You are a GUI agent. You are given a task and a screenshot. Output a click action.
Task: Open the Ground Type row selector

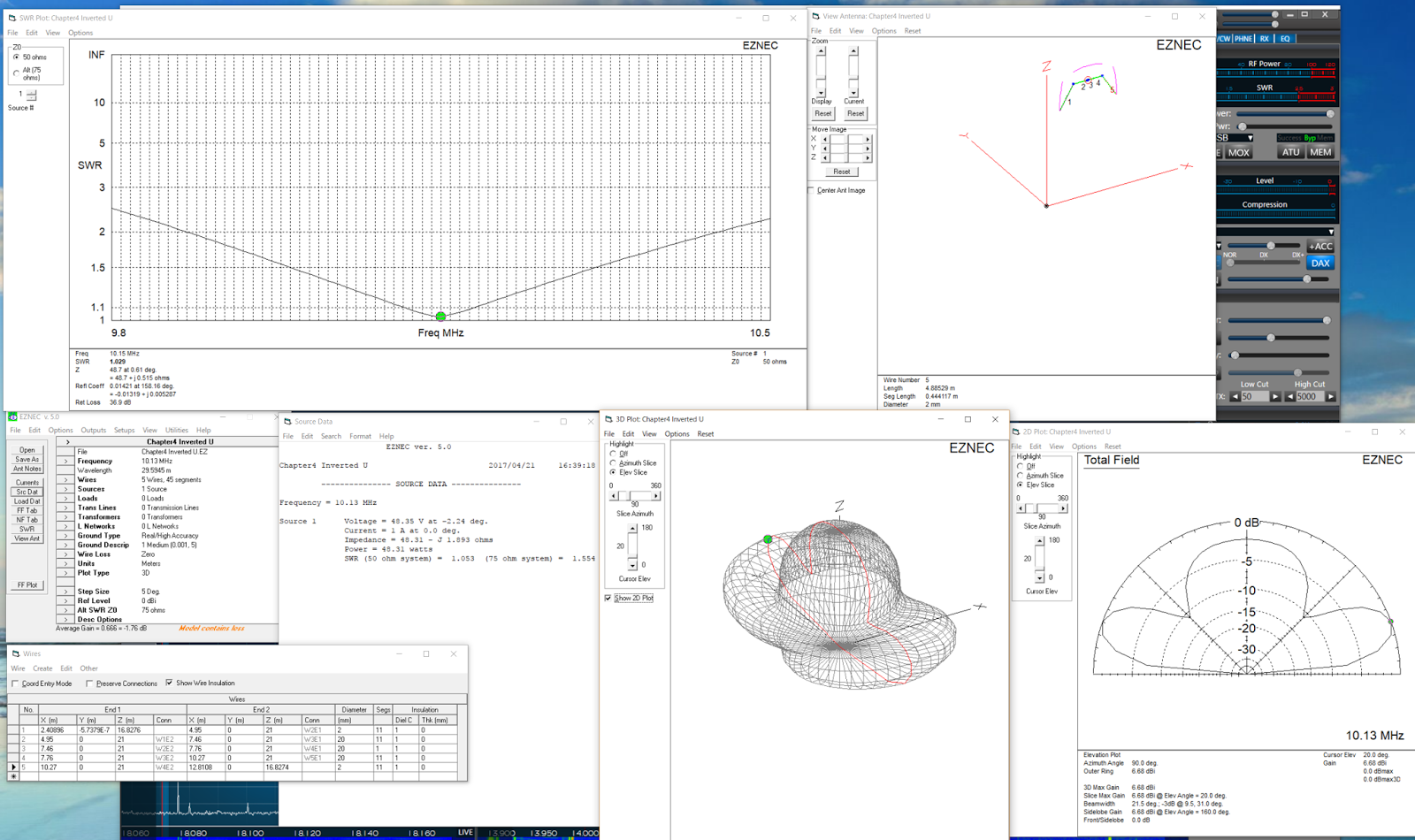point(65,535)
